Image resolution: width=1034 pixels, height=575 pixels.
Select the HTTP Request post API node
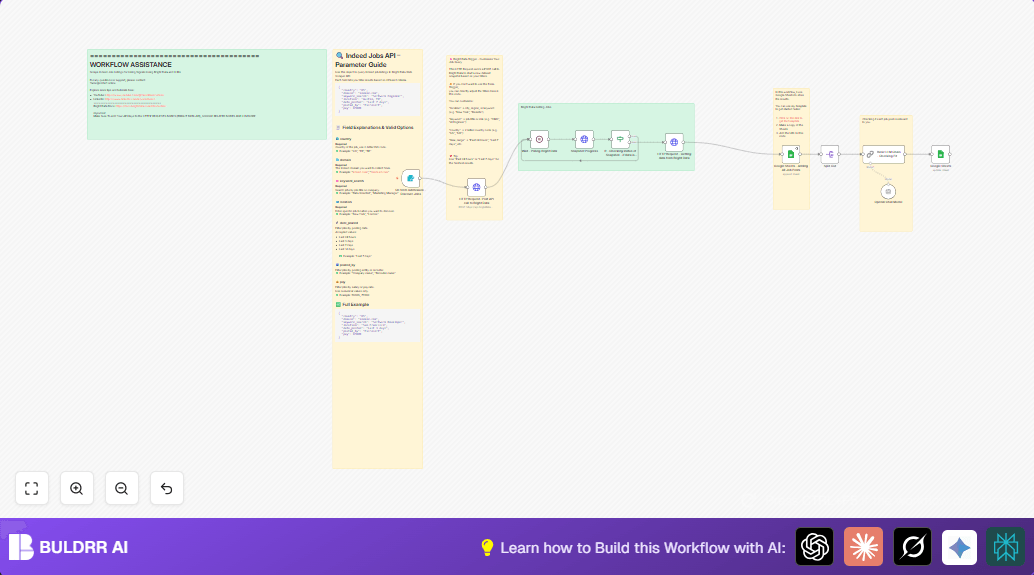[x=476, y=187]
